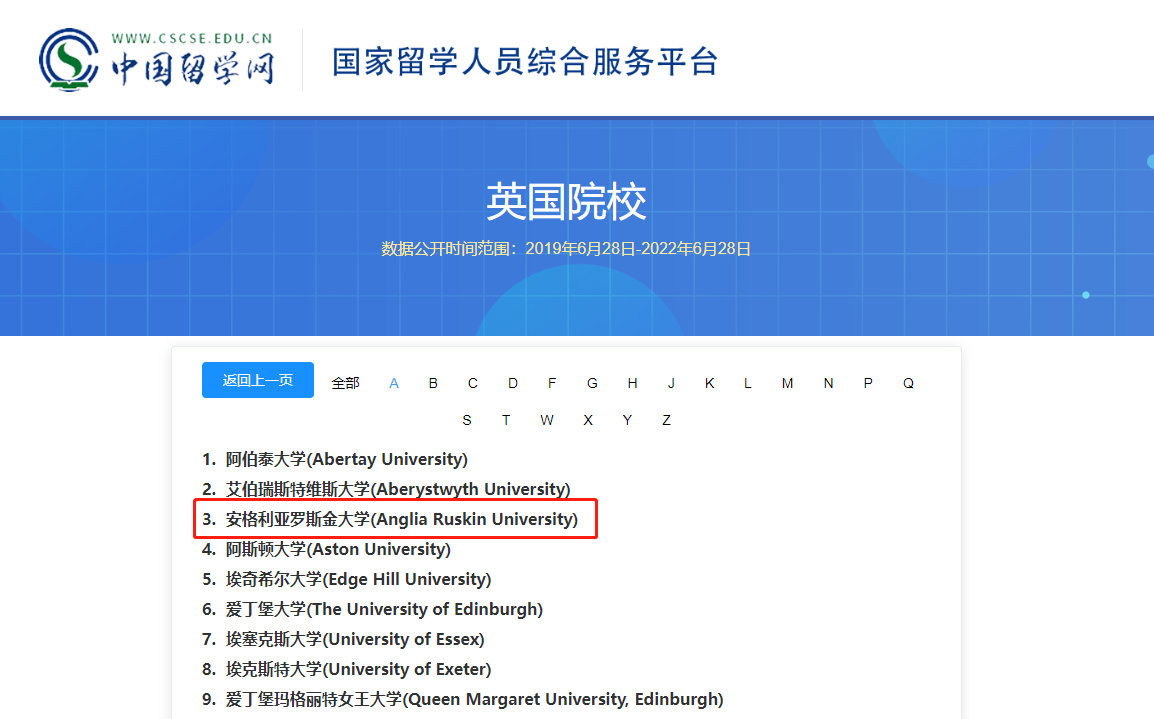Click the CSCSE green logo icon
Screen dimensions: 1154x719
(68, 60)
